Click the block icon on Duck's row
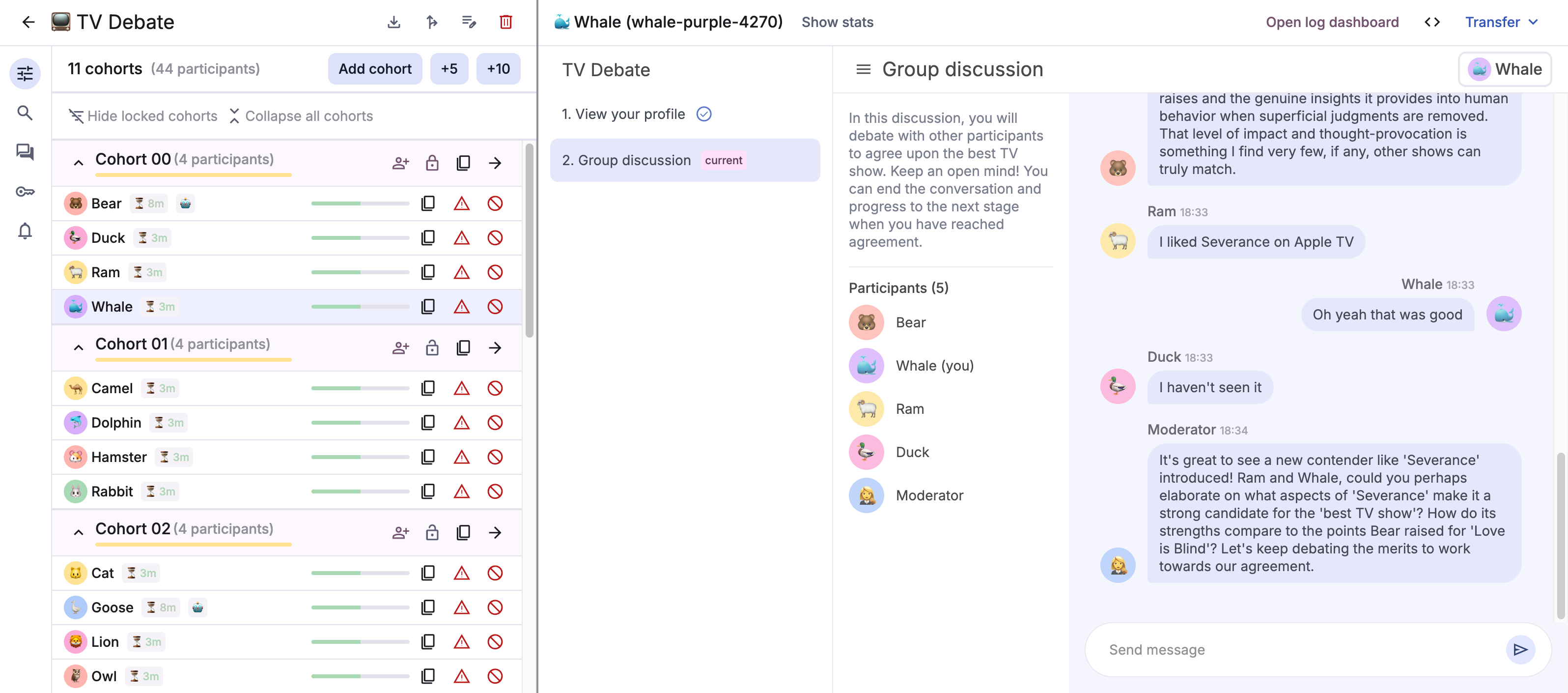The width and height of the screenshot is (1568, 693). 495,238
